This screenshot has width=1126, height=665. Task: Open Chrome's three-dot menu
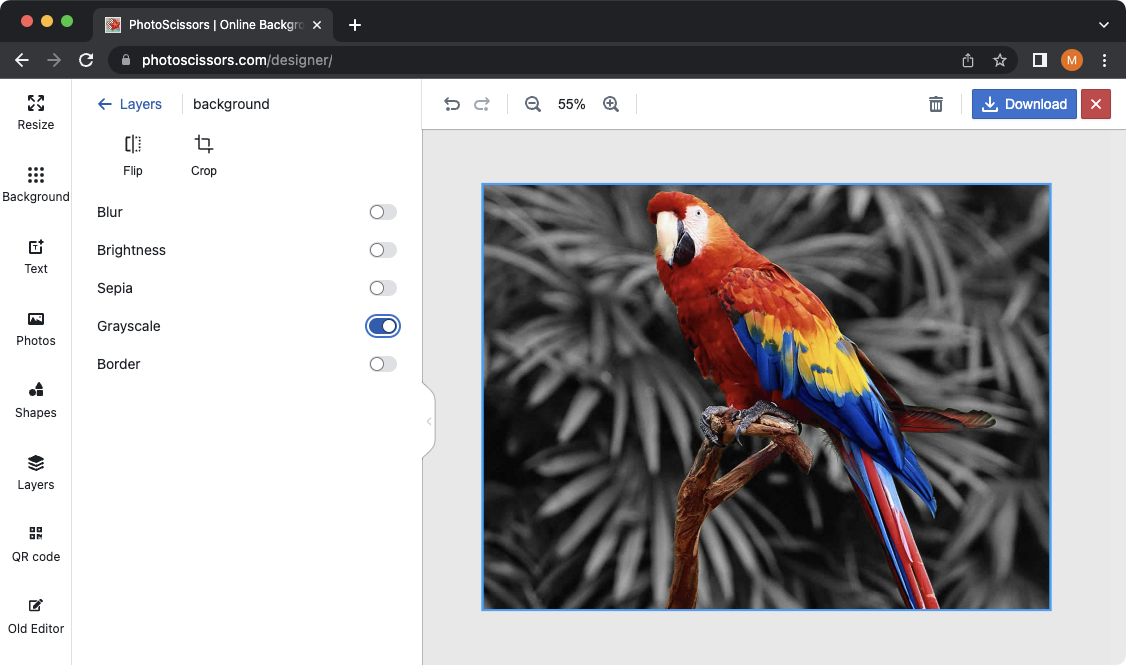[x=1104, y=60]
